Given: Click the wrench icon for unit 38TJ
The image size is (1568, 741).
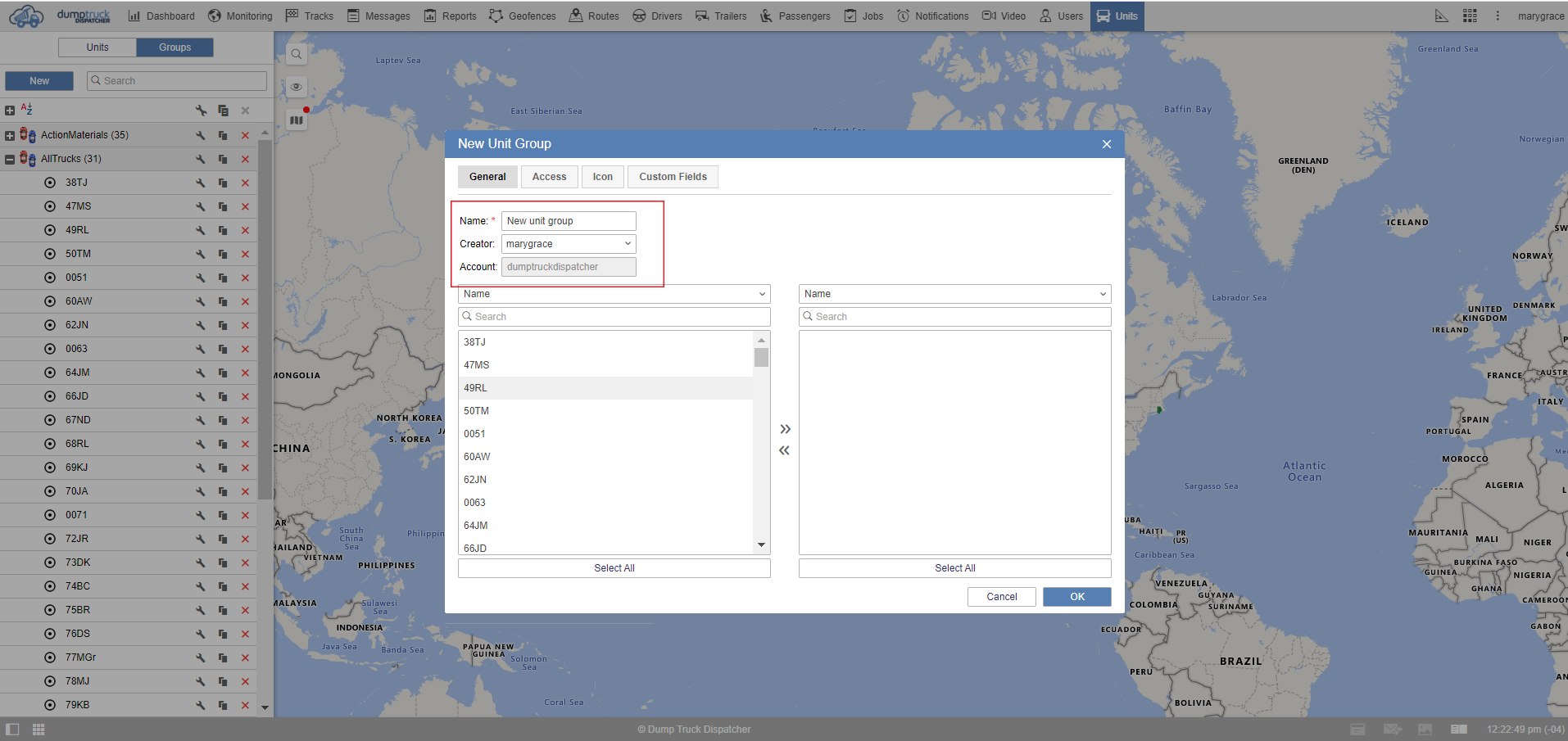Looking at the screenshot, I should point(200,183).
